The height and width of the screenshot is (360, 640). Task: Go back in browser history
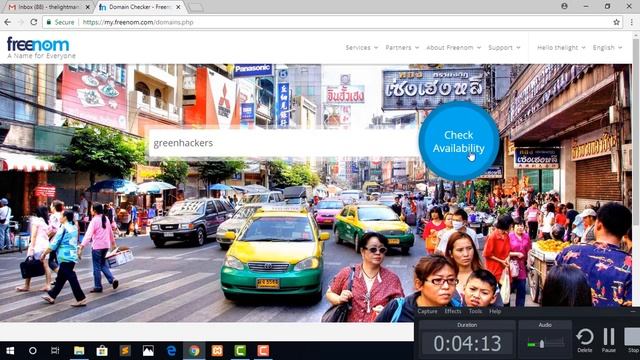pos(8,22)
